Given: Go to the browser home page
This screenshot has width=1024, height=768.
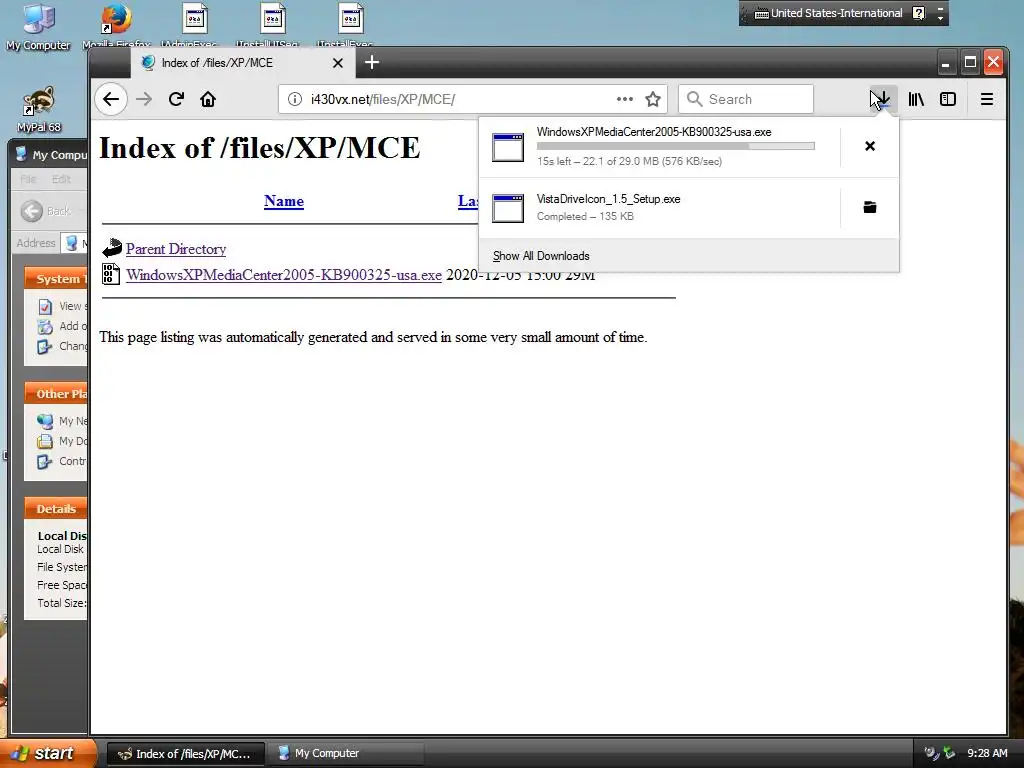Looking at the screenshot, I should pyautogui.click(x=208, y=99).
